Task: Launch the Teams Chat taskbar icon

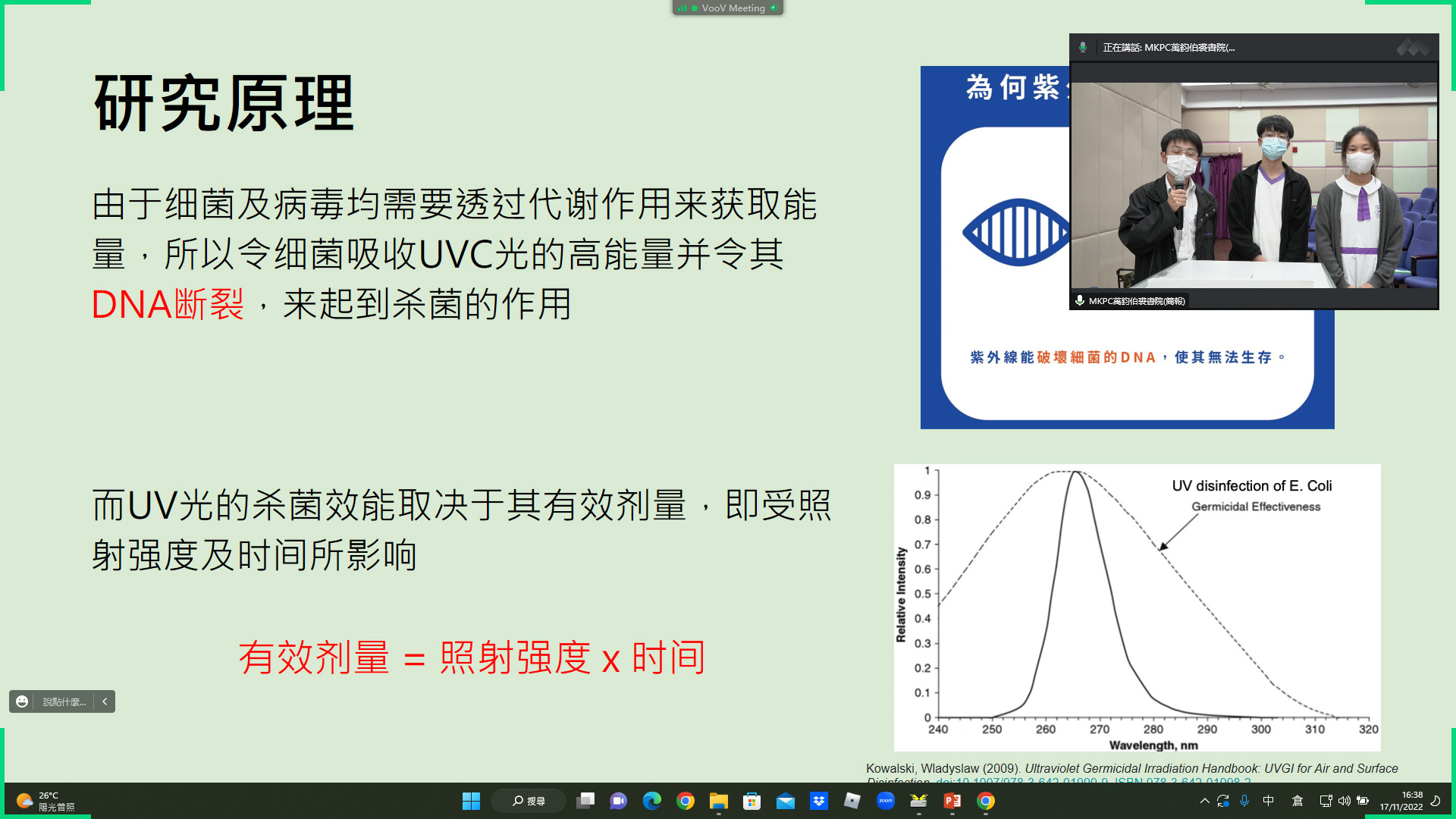Action: 619,801
